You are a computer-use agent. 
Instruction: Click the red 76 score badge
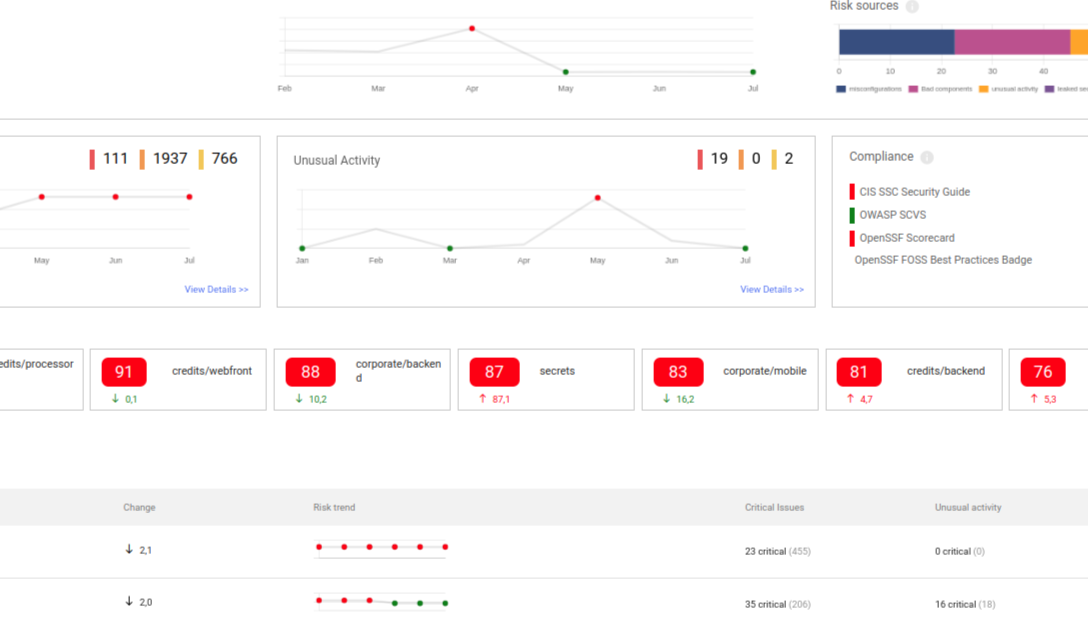[x=1042, y=371]
